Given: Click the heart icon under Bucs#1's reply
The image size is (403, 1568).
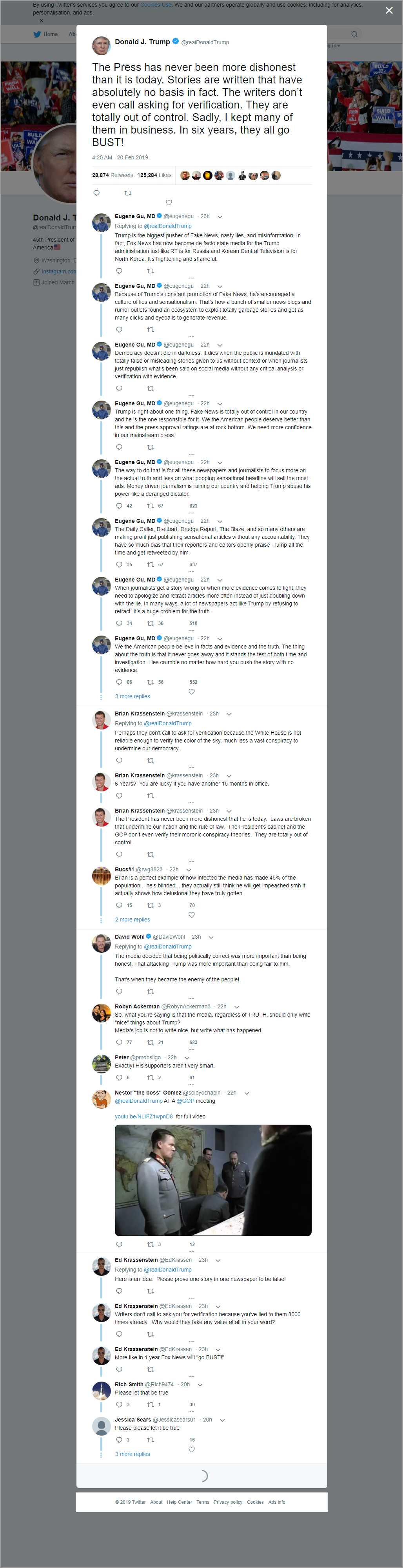Looking at the screenshot, I should tap(191, 915).
